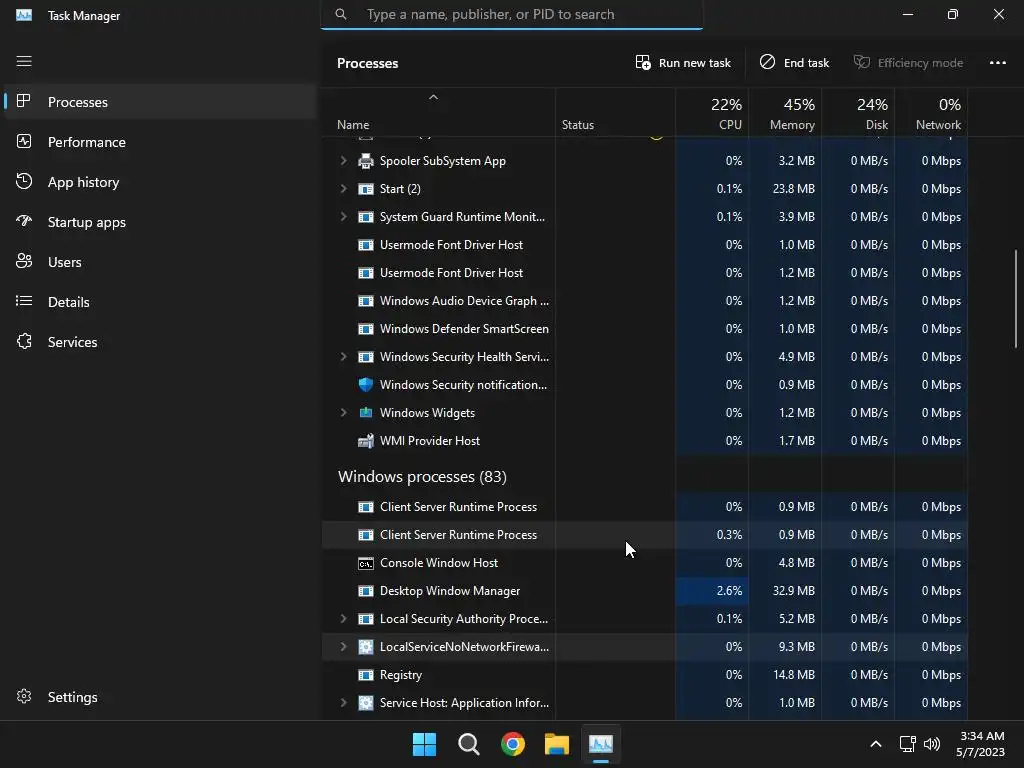Sort by the Network column header

pos(931,112)
